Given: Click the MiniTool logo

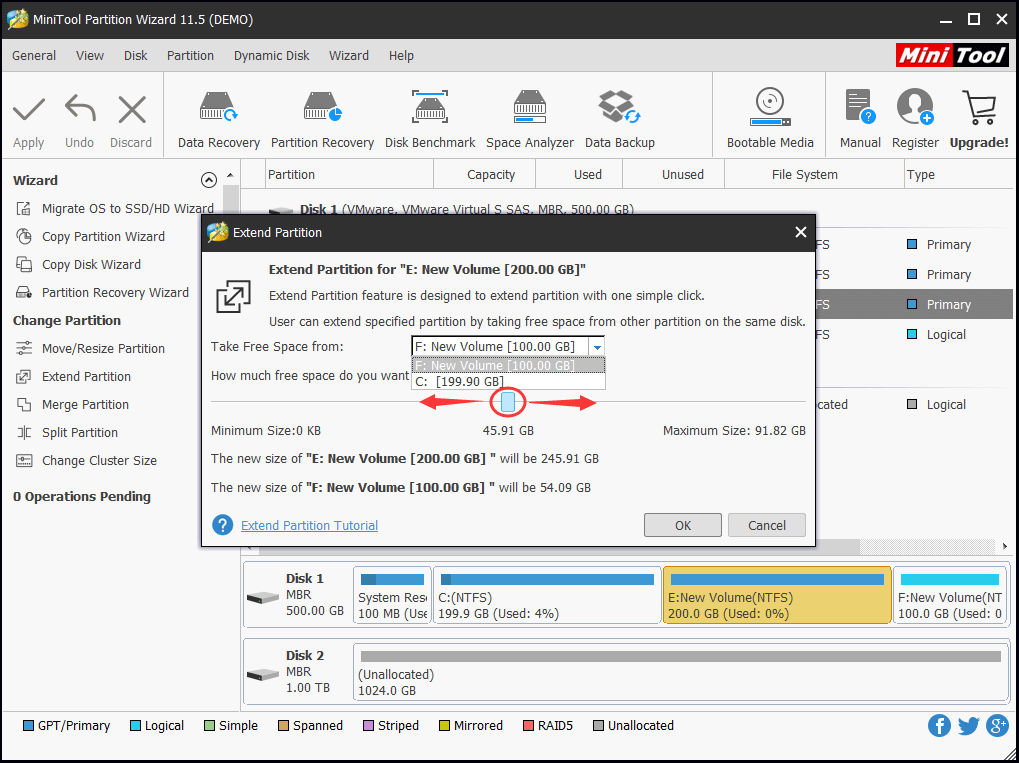Looking at the screenshot, I should 953,56.
